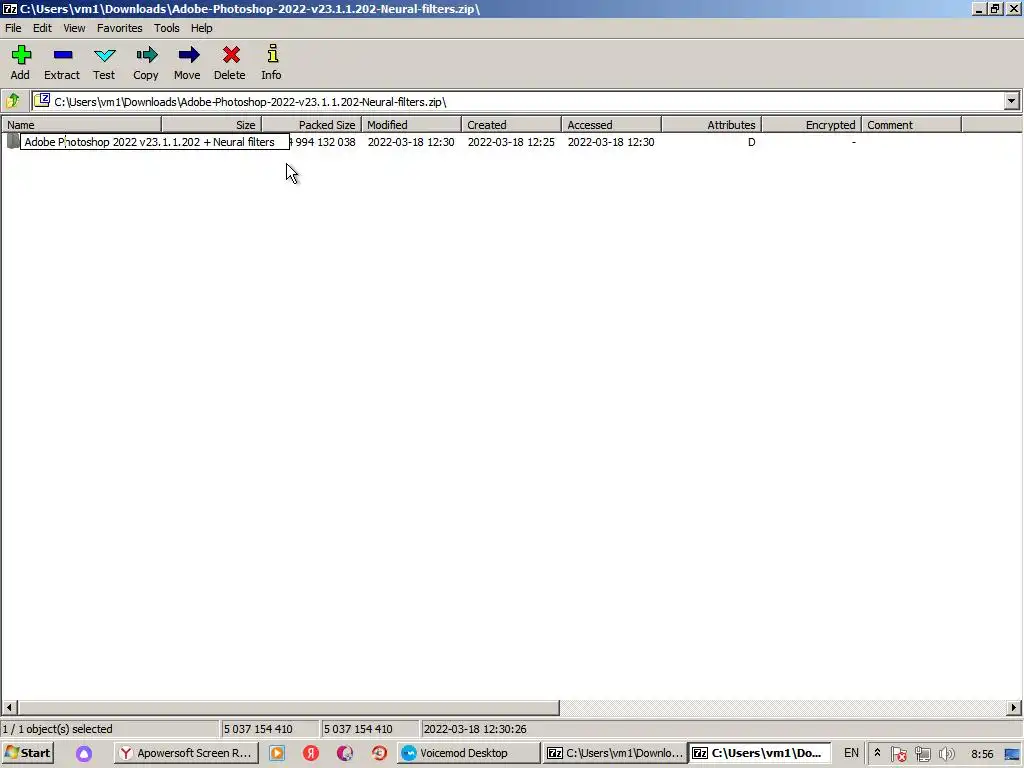Click status bar date 2022-03-18 12:30:26
This screenshot has width=1024, height=768.
475,729
